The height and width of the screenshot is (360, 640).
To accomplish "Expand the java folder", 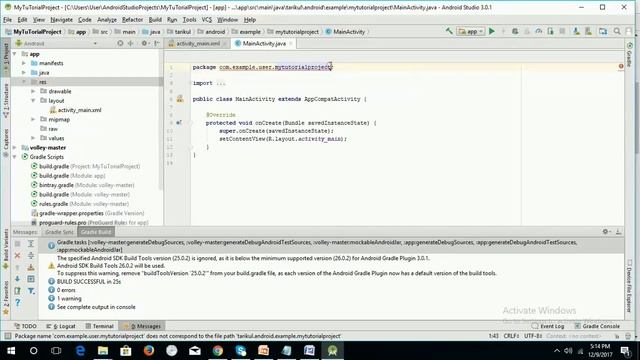I will click(24, 73).
